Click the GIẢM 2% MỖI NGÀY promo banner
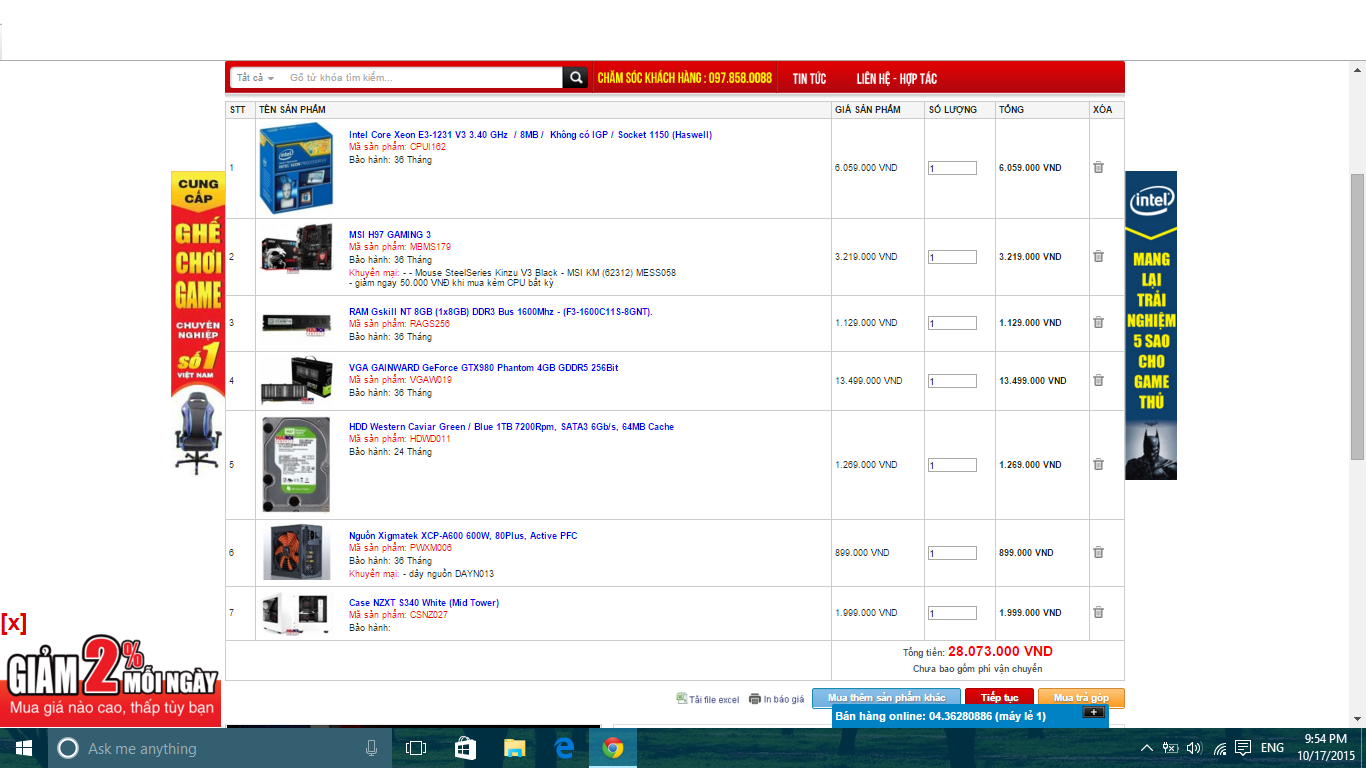This screenshot has height=768, width=1366. pyautogui.click(x=111, y=679)
